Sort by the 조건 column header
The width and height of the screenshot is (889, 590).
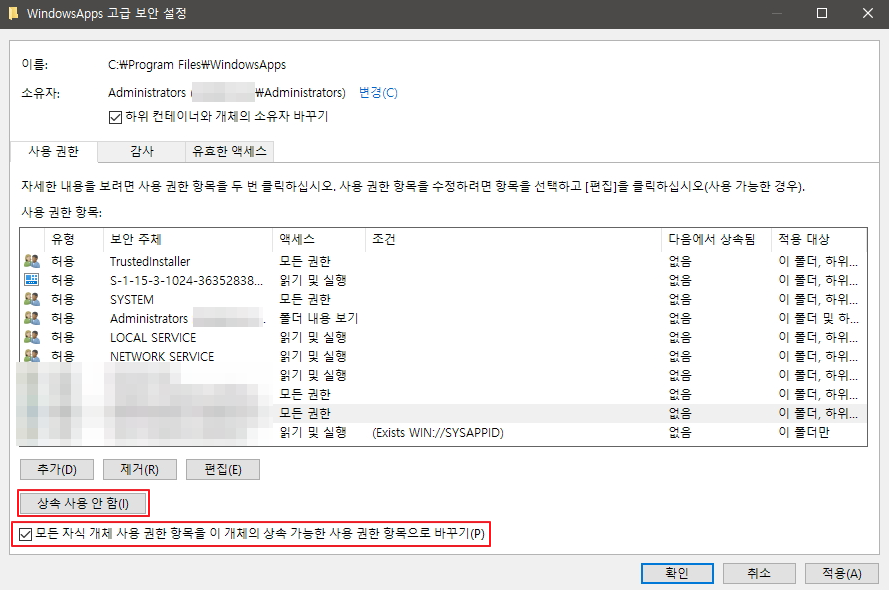tap(513, 239)
